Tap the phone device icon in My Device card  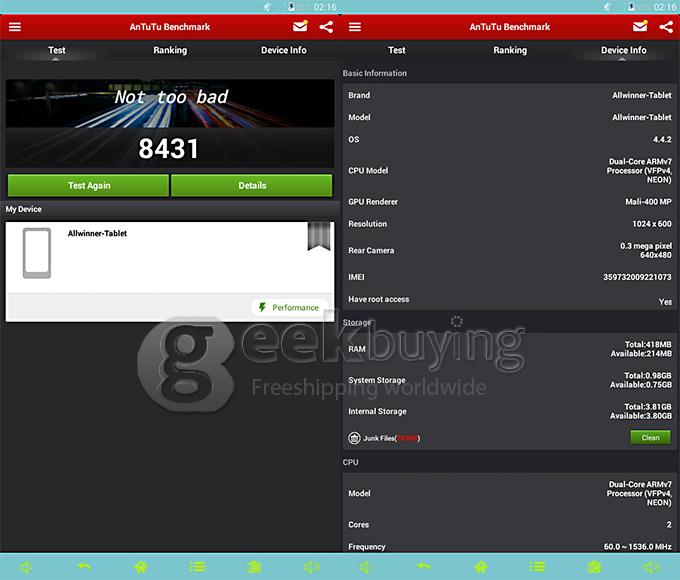(37, 253)
